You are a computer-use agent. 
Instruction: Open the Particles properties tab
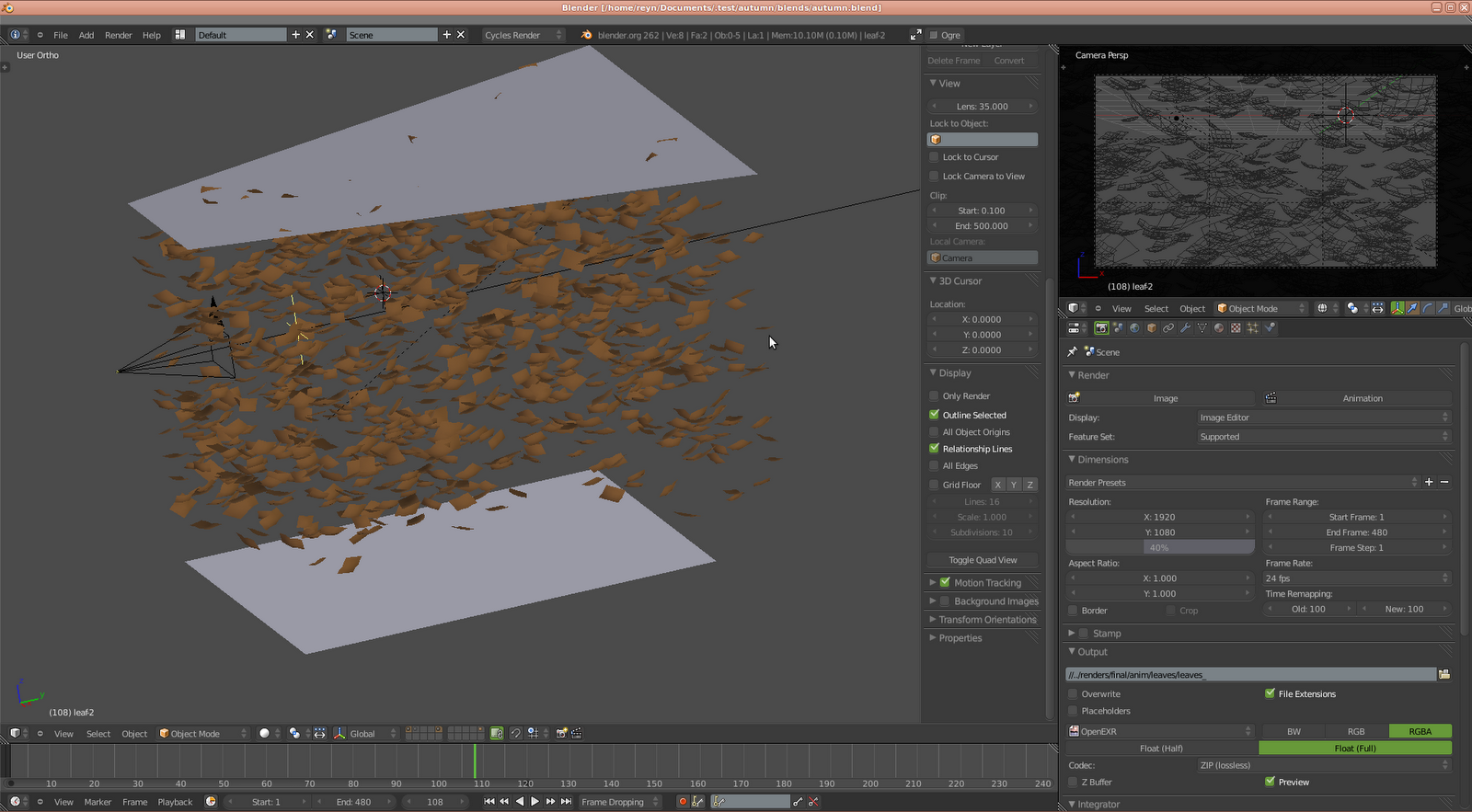[1252, 328]
